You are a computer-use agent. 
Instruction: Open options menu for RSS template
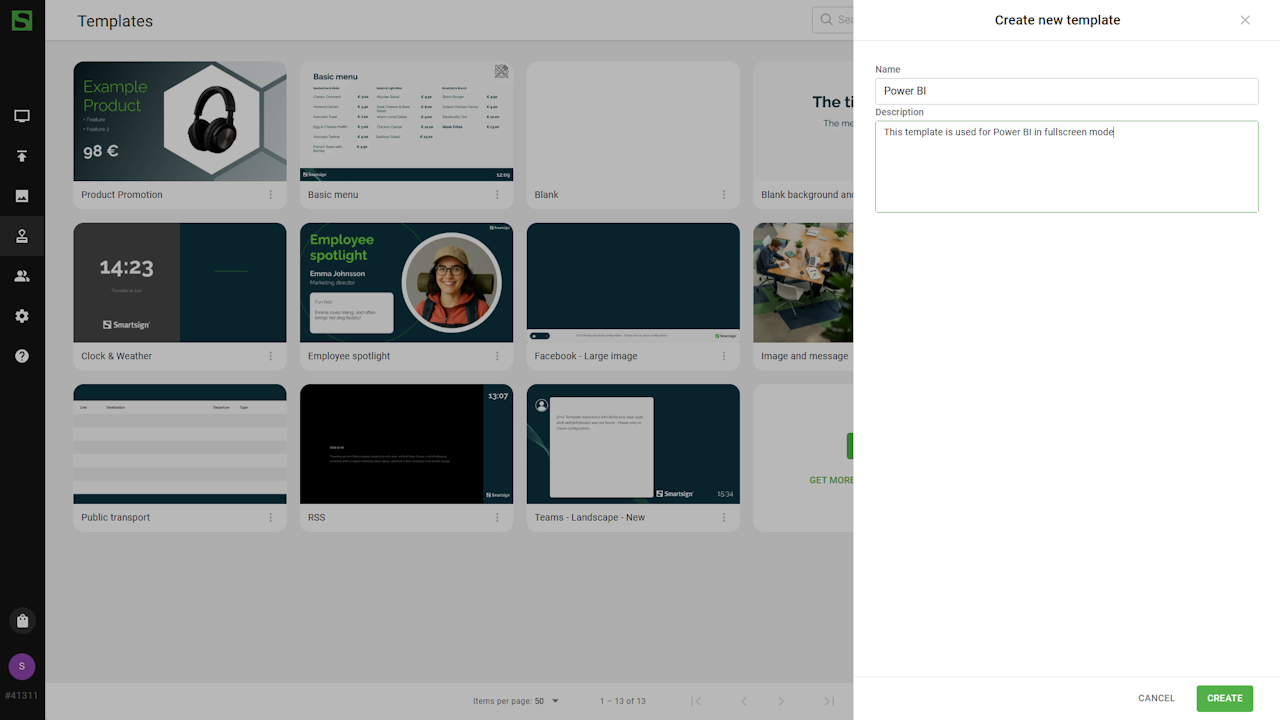click(497, 517)
